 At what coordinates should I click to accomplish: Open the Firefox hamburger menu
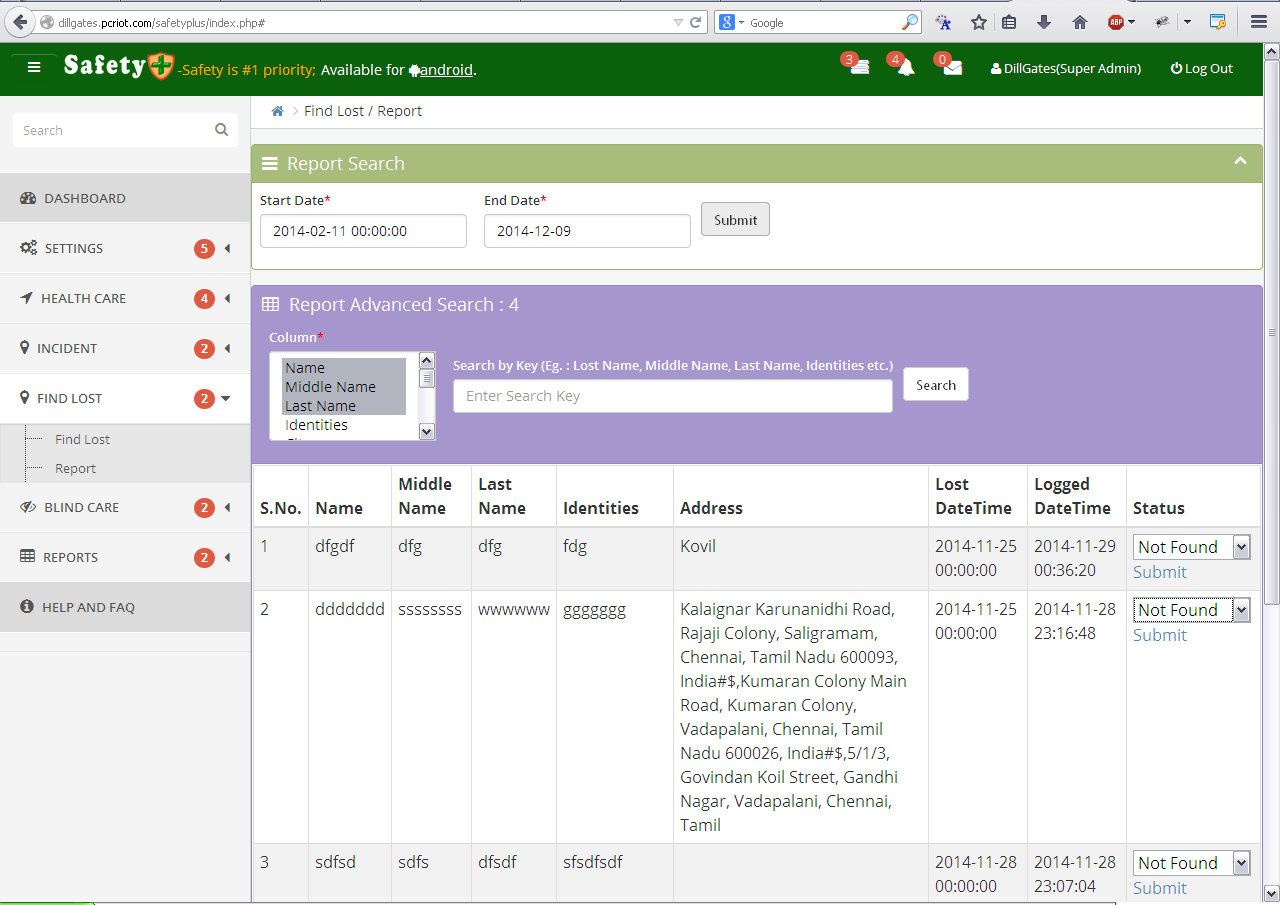(x=1259, y=22)
